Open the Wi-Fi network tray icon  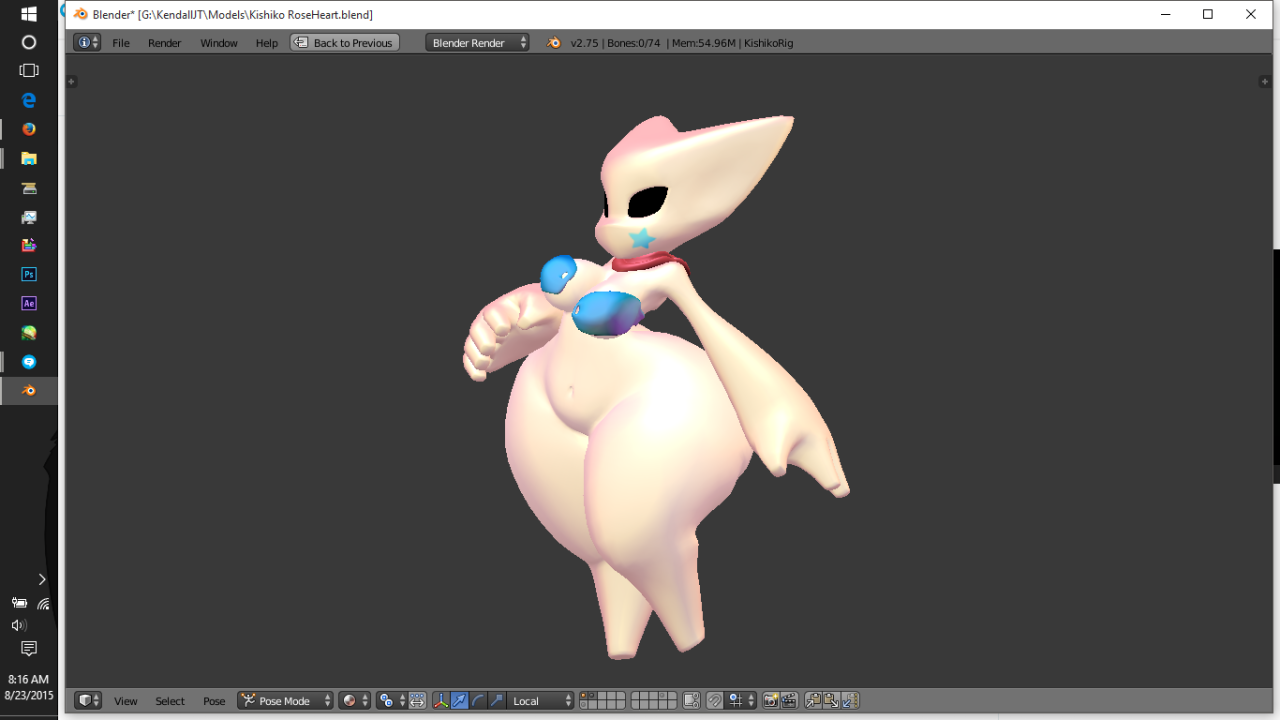pyautogui.click(x=43, y=603)
